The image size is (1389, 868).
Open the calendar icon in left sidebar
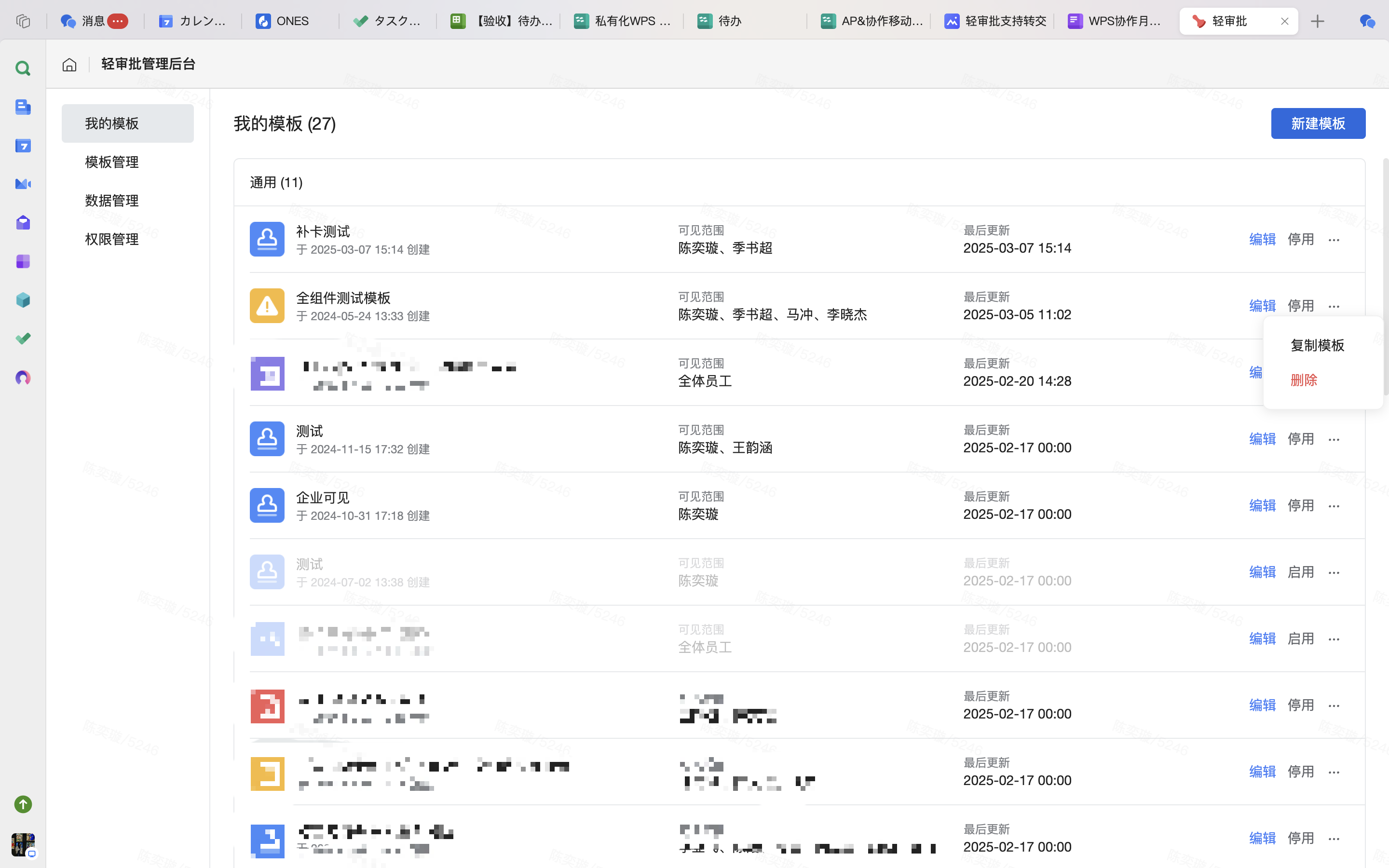[23, 146]
